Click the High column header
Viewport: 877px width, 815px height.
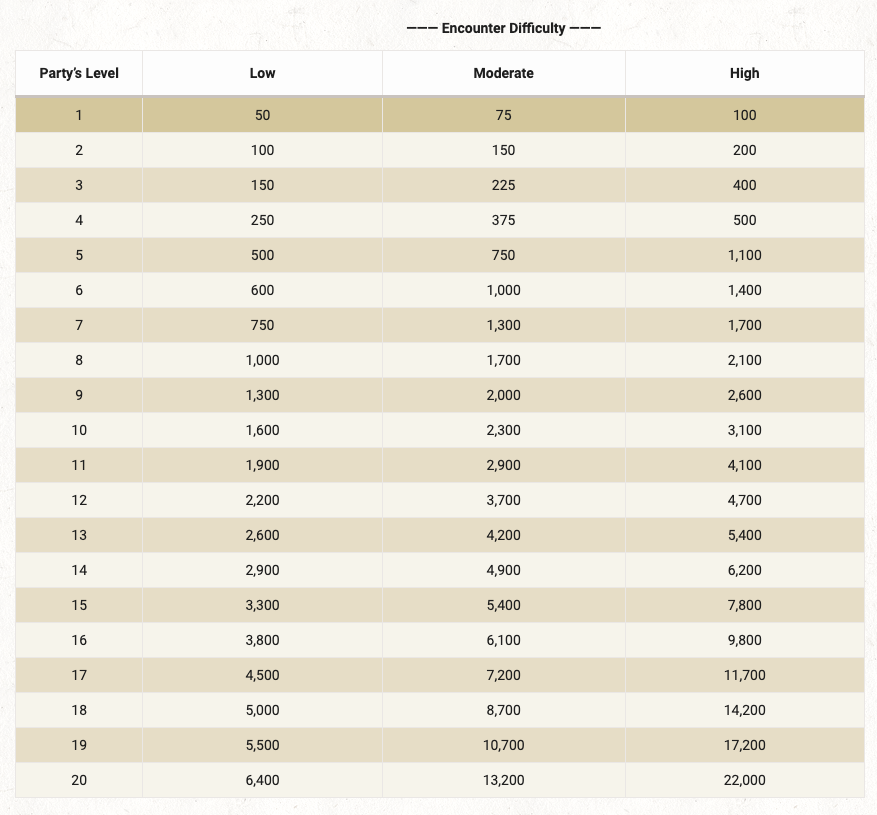pos(744,73)
